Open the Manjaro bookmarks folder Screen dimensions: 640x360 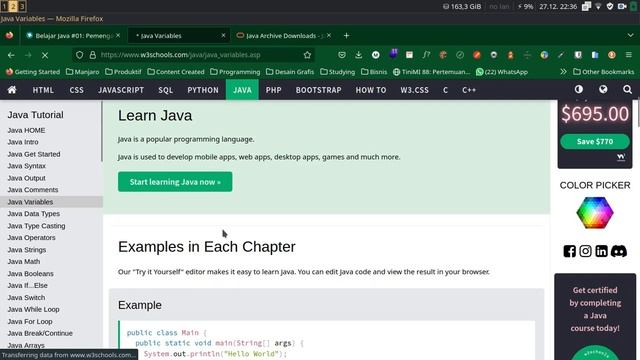pos(82,72)
